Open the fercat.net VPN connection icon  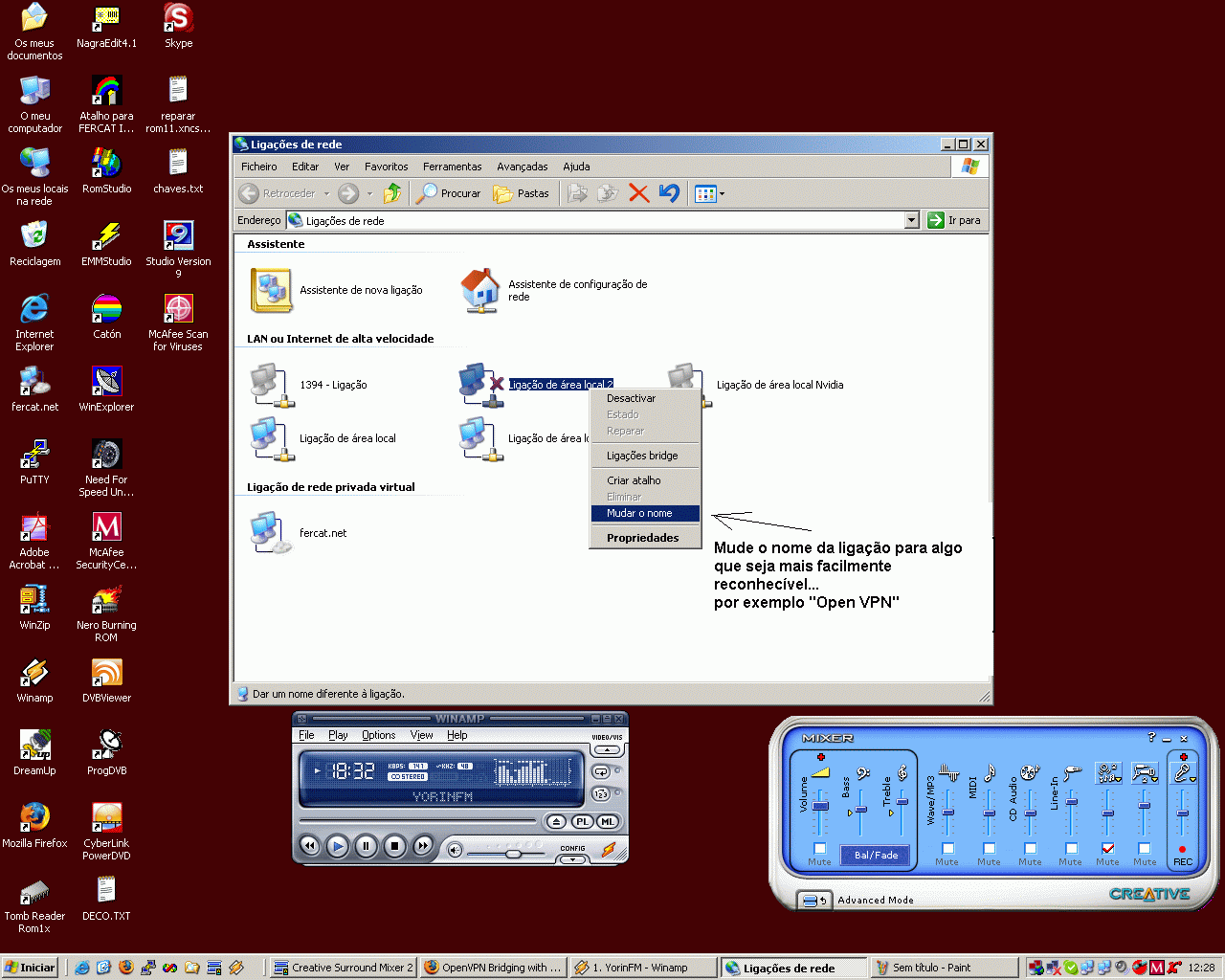point(270,533)
